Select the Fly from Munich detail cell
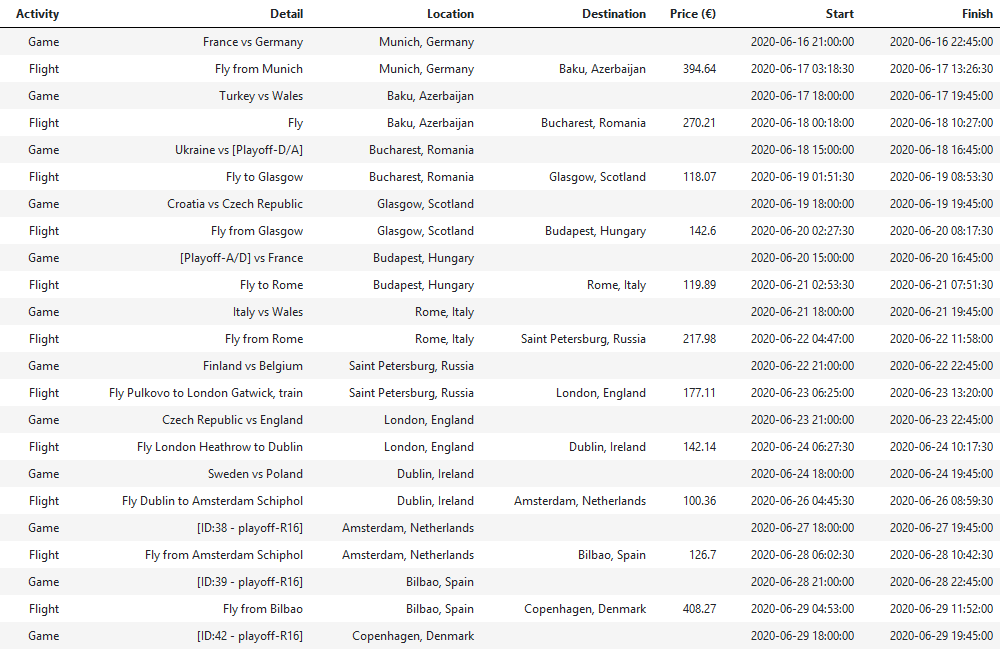Screen dimensions: 1000x649 [x=259, y=69]
